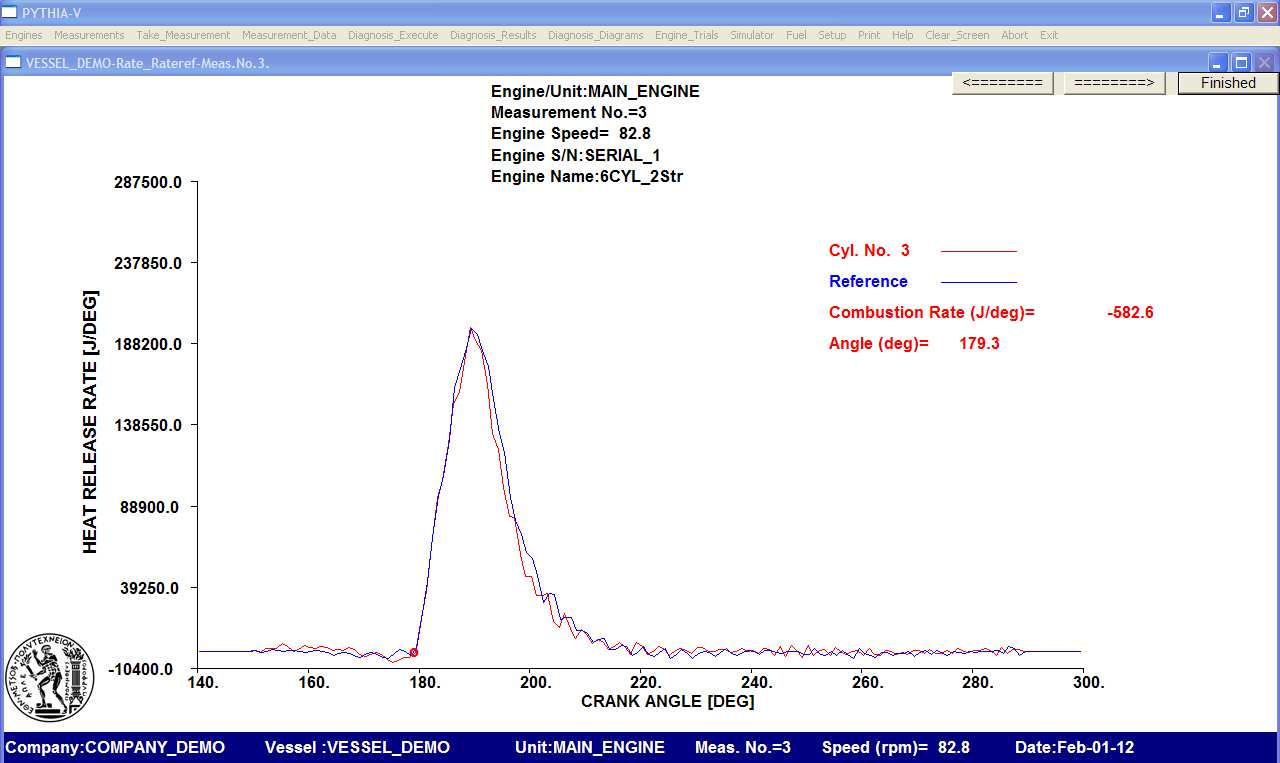Click 'Vessel :VESSEL_DEMO' in status bar
Screen dimensions: 1280x763
click(357, 747)
